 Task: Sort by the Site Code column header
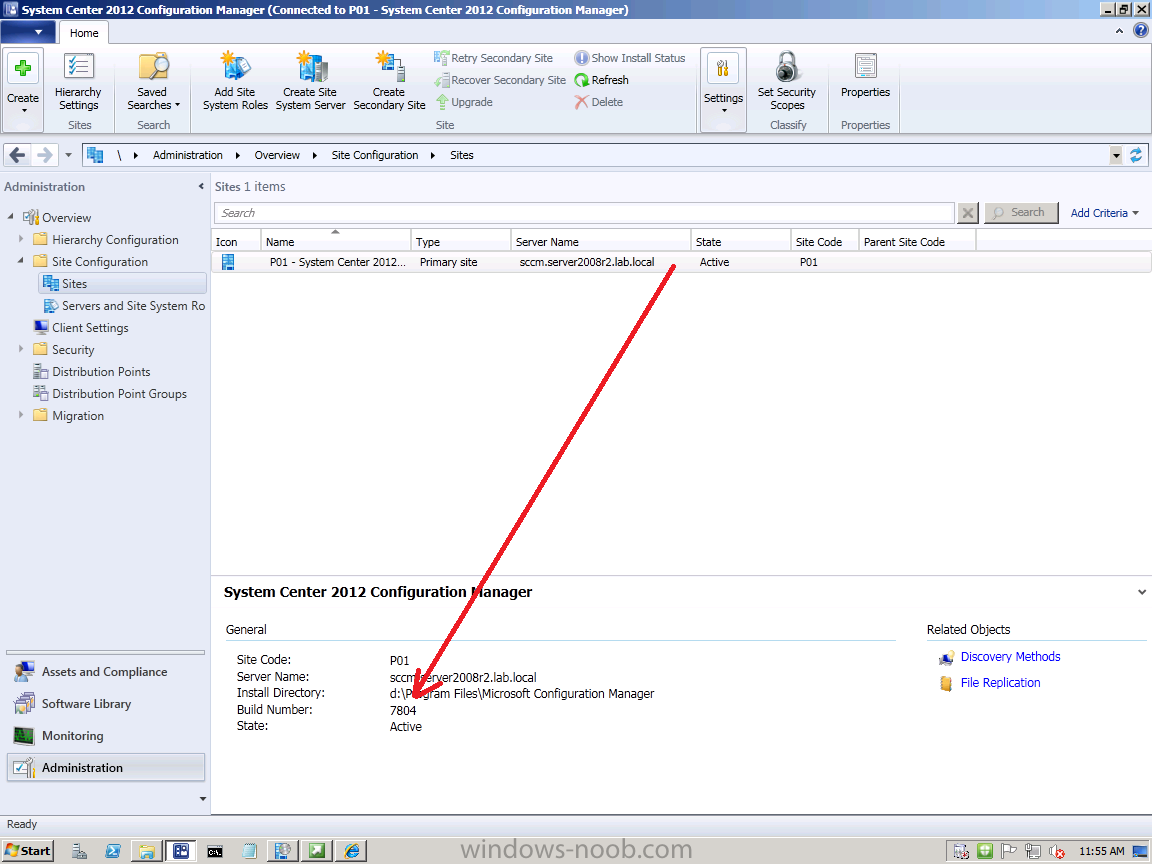point(824,241)
